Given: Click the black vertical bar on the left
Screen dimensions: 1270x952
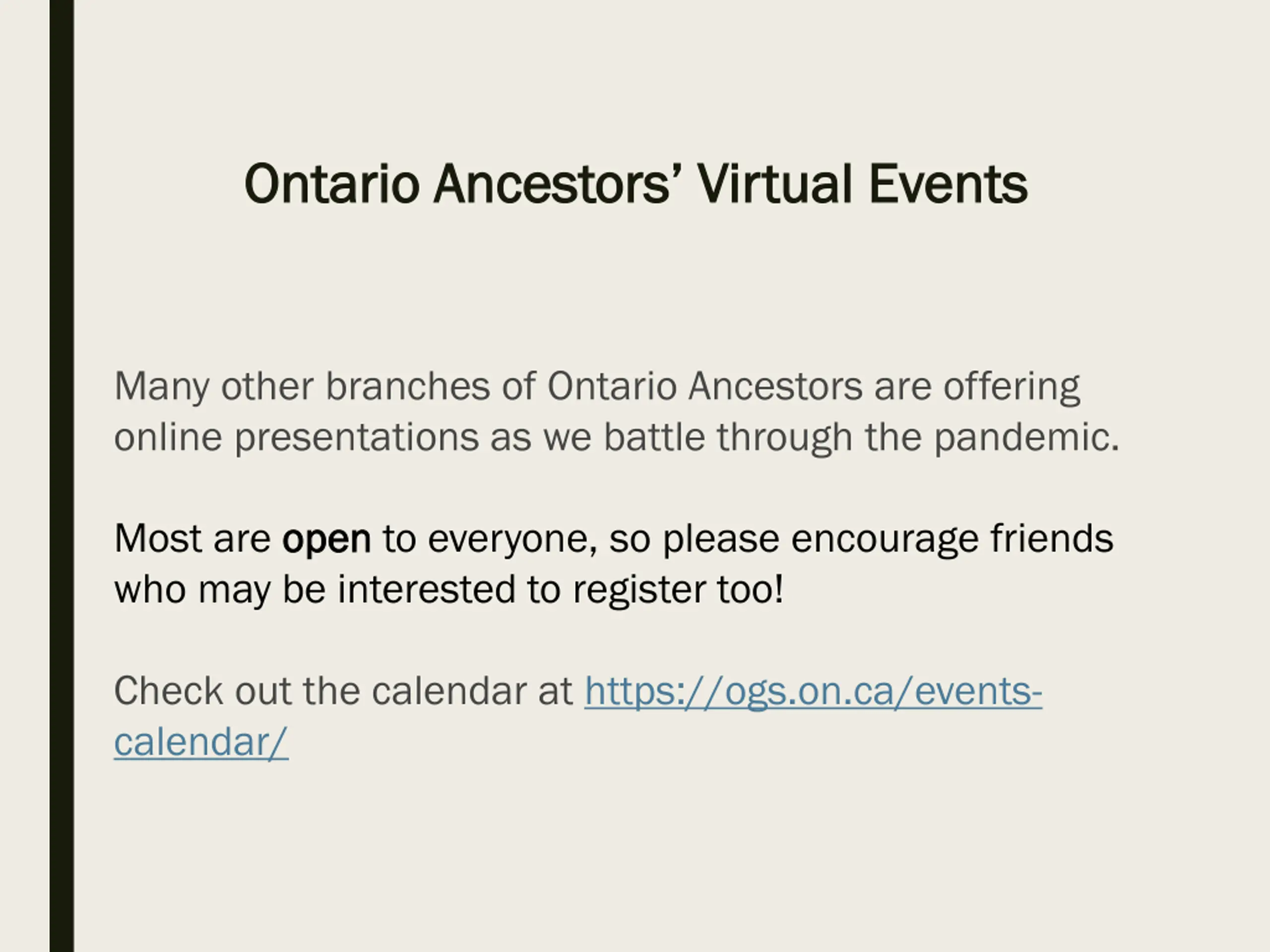Looking at the screenshot, I should coord(62,476).
